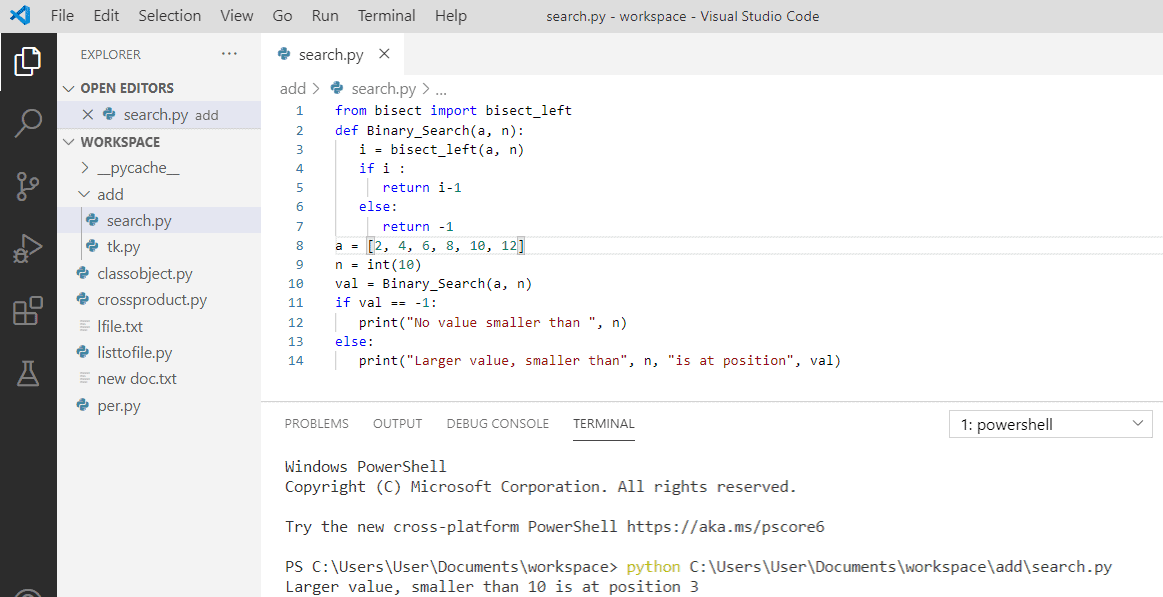The image size is (1163, 597).
Task: Open the Terminal menu
Action: pyautogui.click(x=386, y=15)
